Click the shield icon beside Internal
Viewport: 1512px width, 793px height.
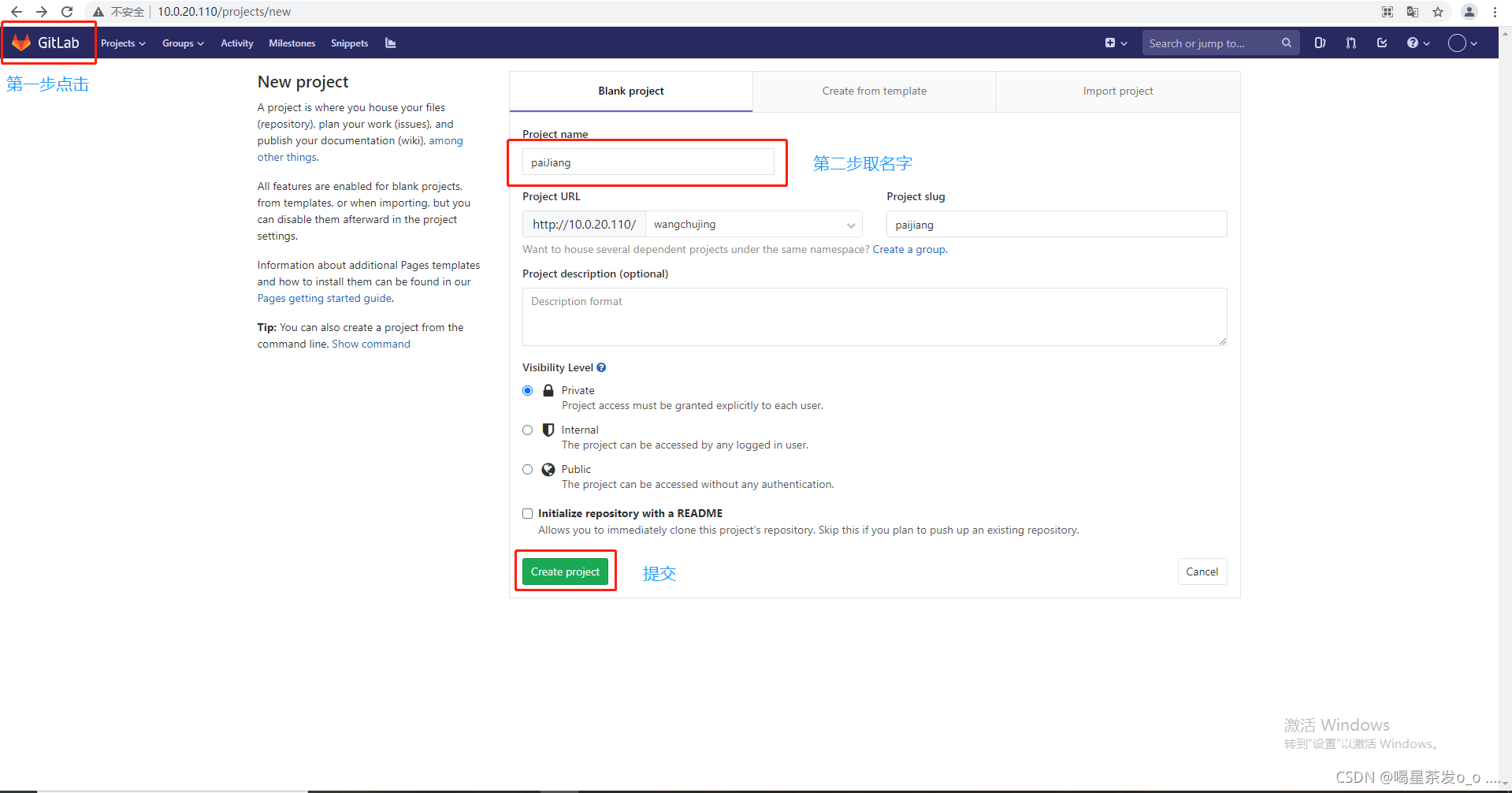(x=548, y=430)
